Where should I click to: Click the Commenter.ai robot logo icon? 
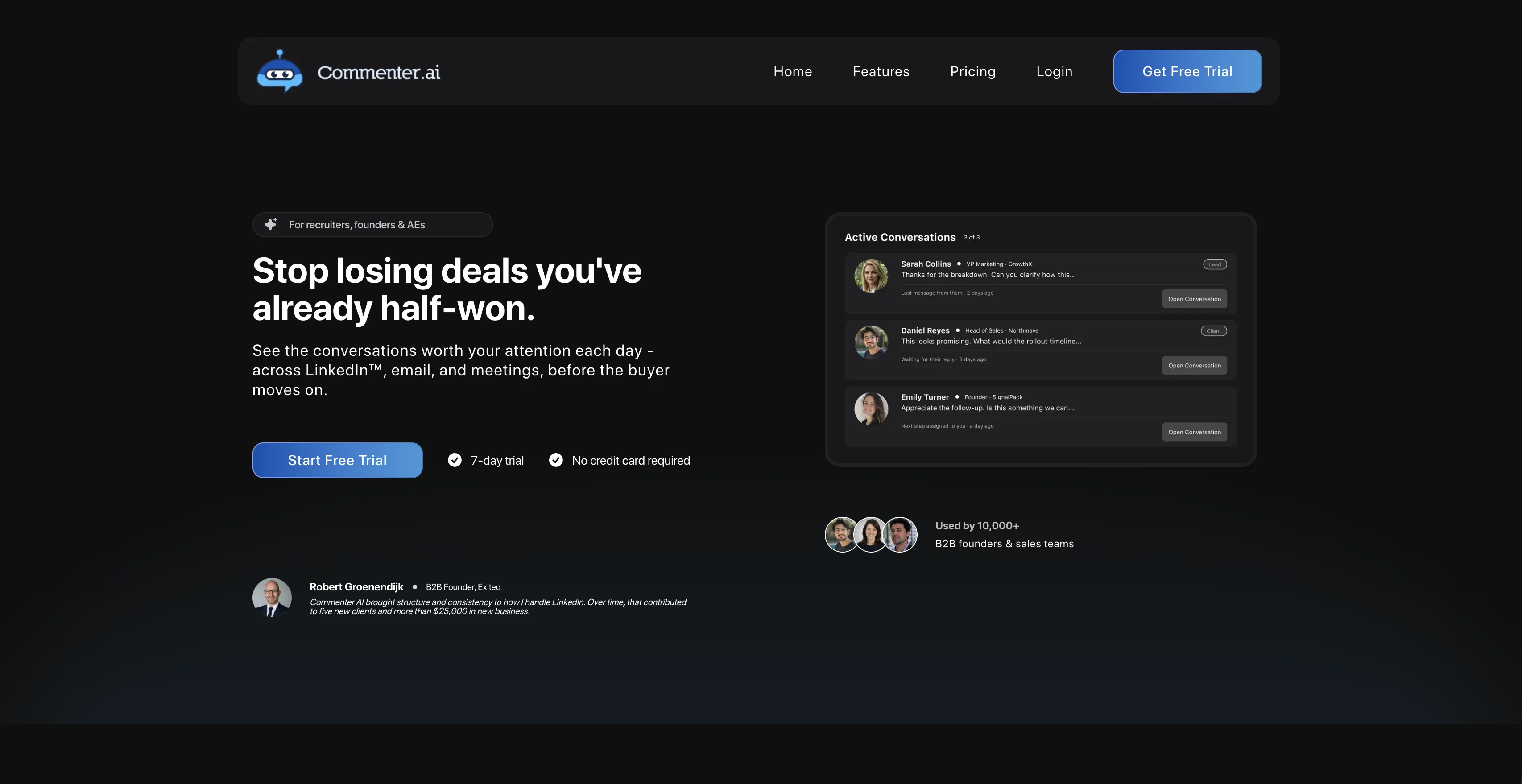280,71
